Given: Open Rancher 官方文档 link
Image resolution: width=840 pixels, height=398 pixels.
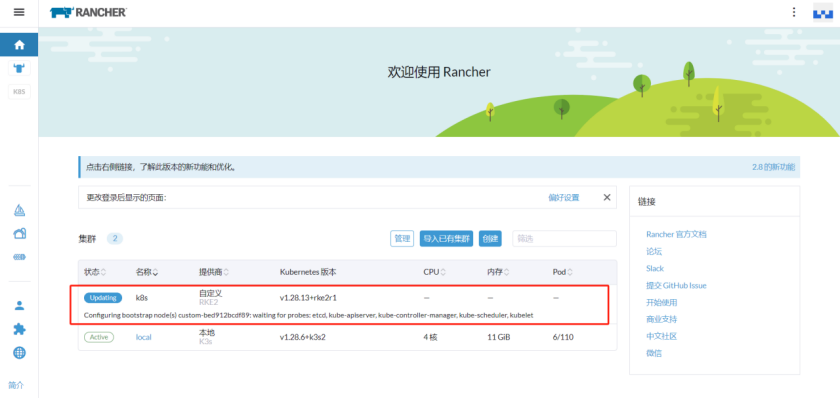Looking at the screenshot, I should [x=676, y=234].
